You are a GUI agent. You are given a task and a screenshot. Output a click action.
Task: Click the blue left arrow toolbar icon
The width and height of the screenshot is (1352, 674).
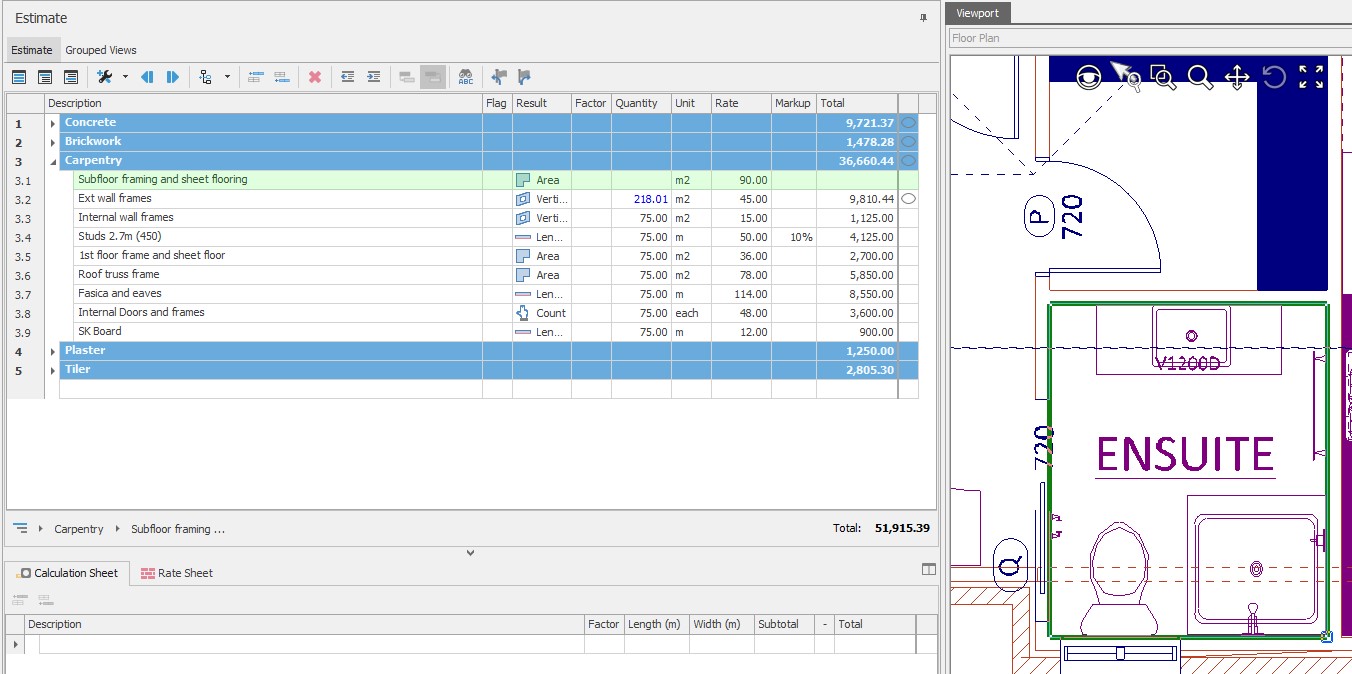pyautogui.click(x=147, y=77)
